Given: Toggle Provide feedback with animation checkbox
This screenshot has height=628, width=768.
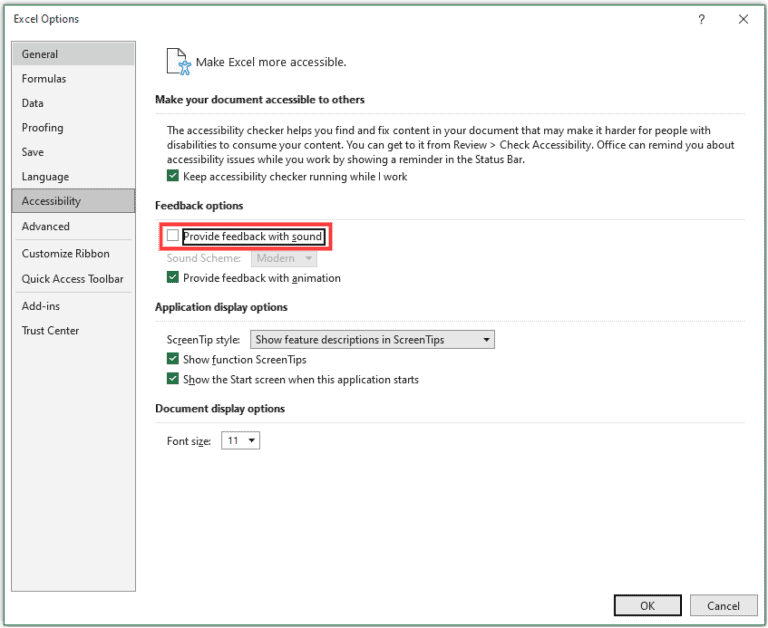Looking at the screenshot, I should point(172,277).
